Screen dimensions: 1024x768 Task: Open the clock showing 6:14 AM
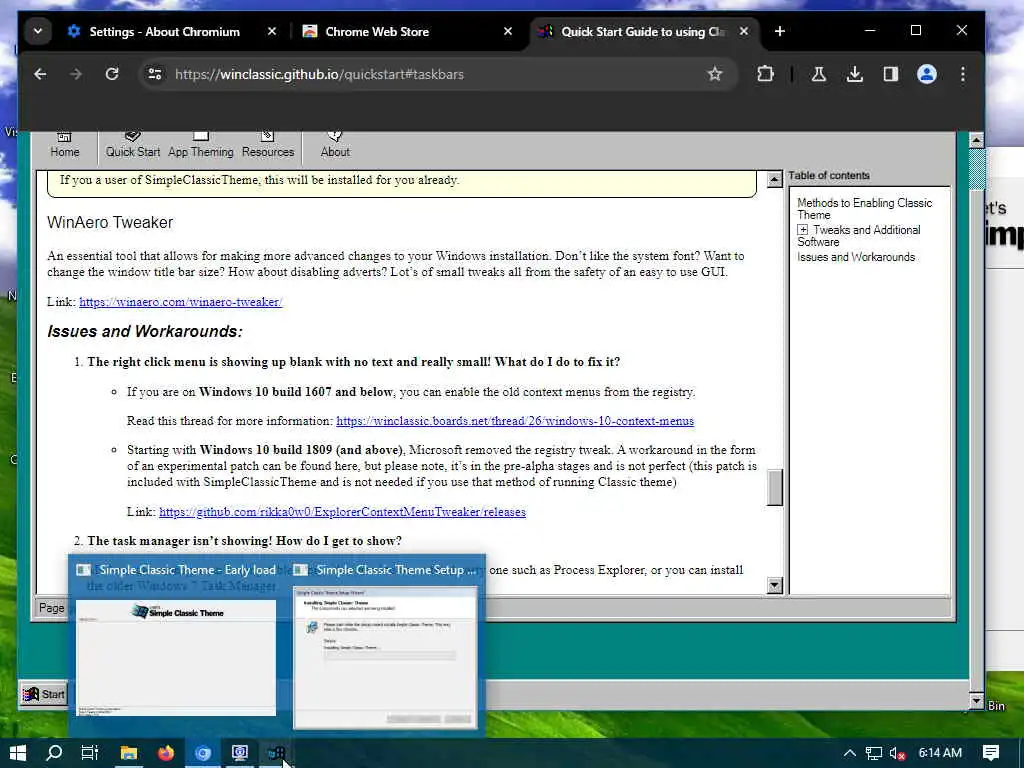coord(940,753)
